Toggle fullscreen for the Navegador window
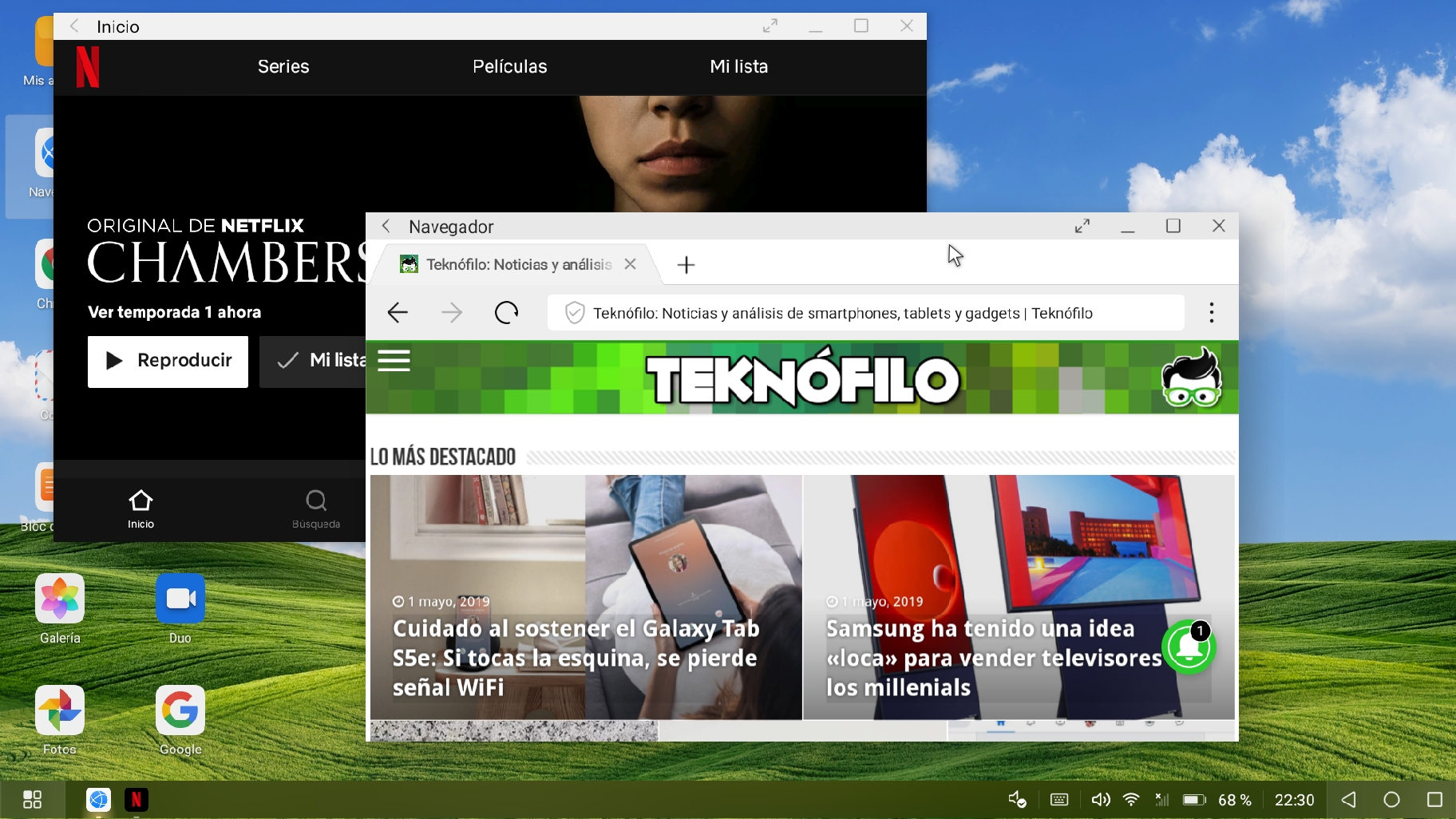This screenshot has width=1456, height=819. [1082, 226]
